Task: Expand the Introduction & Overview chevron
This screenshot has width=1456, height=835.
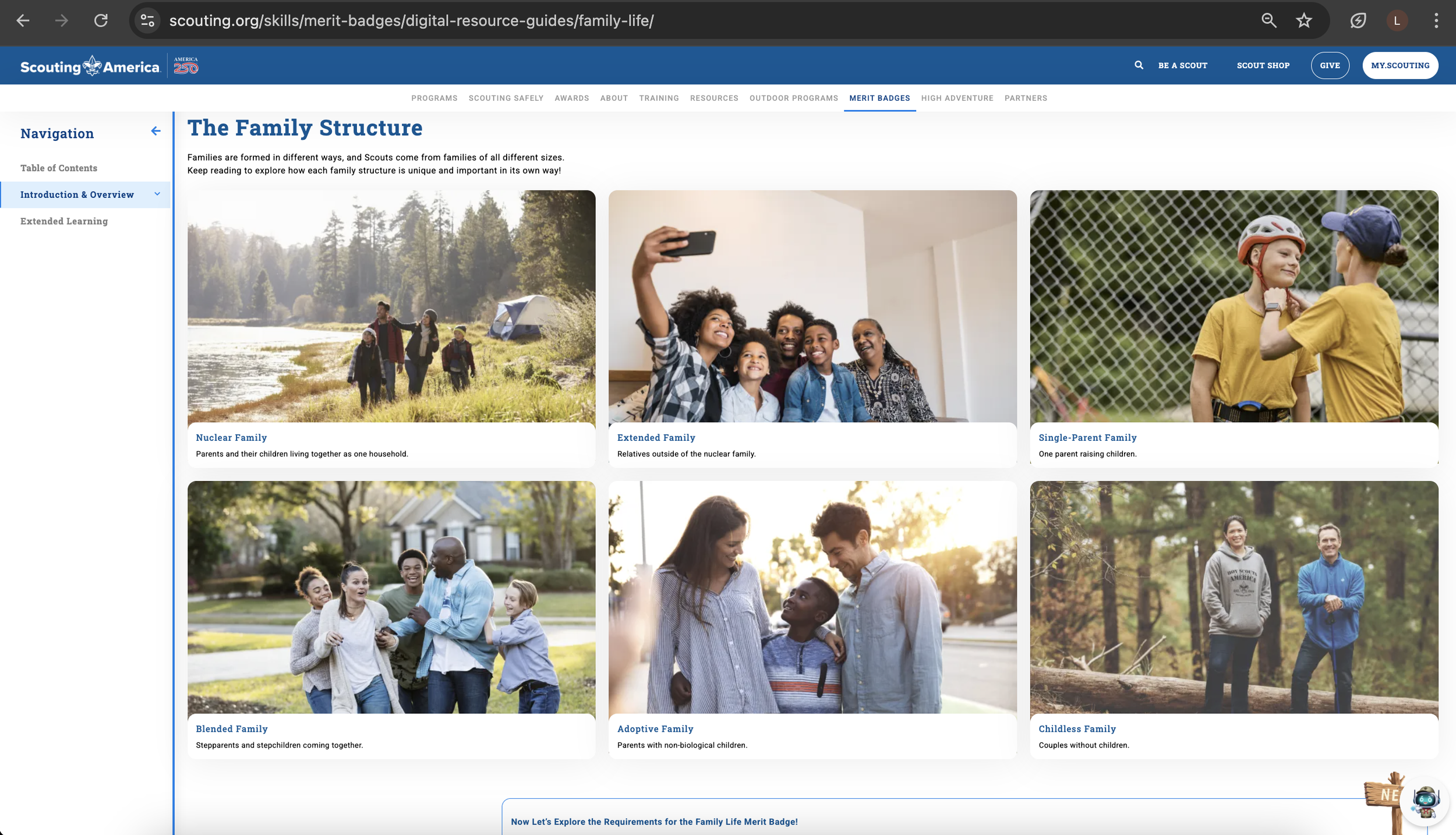Action: (x=157, y=194)
